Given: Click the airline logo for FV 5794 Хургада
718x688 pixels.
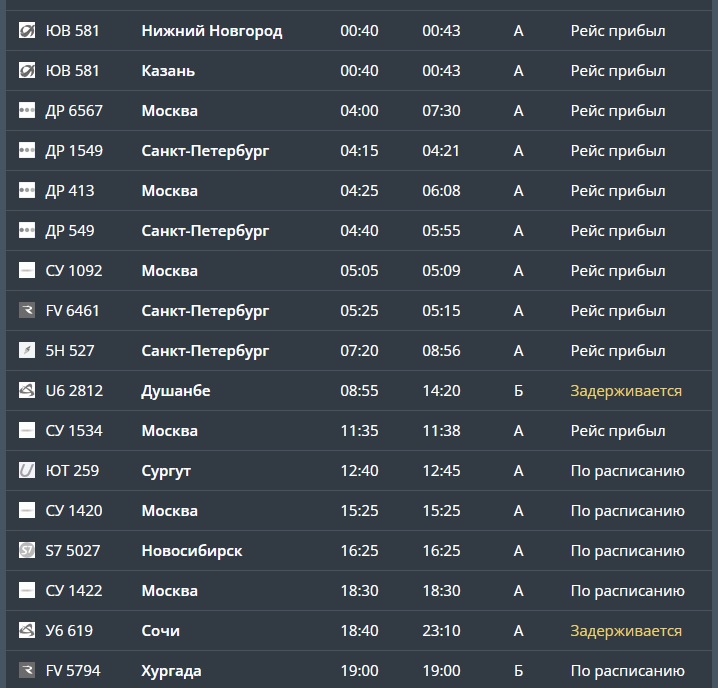Looking at the screenshot, I should pos(27,671).
